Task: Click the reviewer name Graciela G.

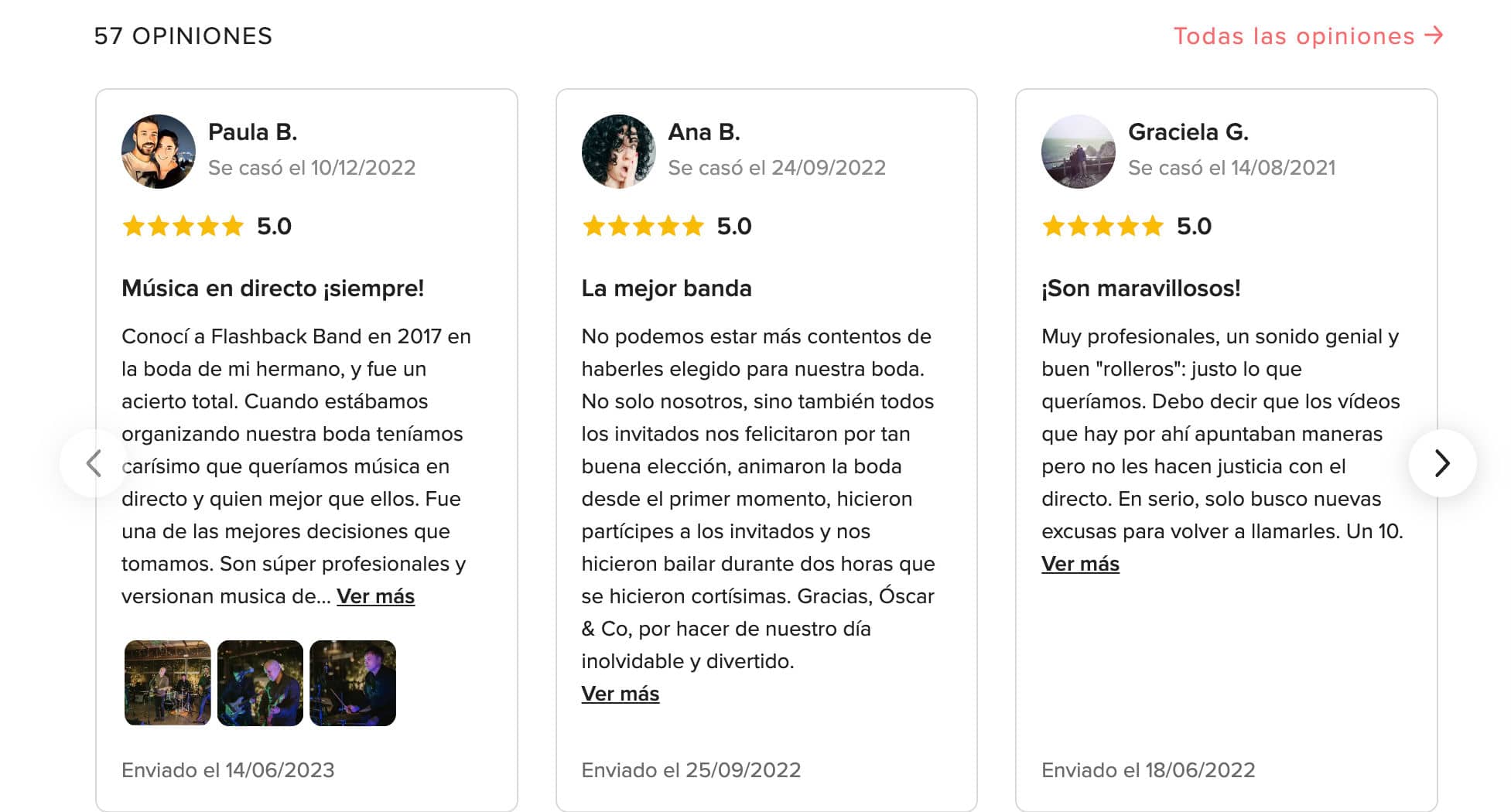Action: [1188, 132]
